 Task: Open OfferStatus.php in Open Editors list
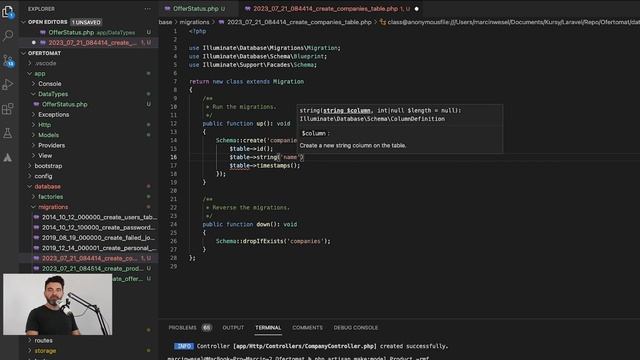89,32
